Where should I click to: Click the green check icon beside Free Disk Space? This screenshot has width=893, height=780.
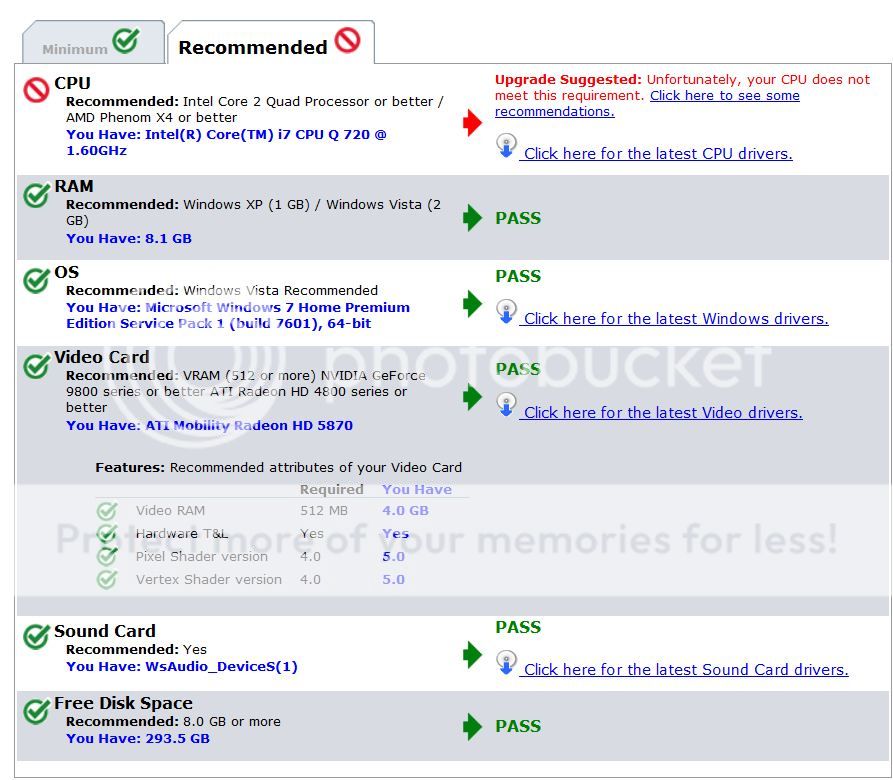pyautogui.click(x=36, y=711)
